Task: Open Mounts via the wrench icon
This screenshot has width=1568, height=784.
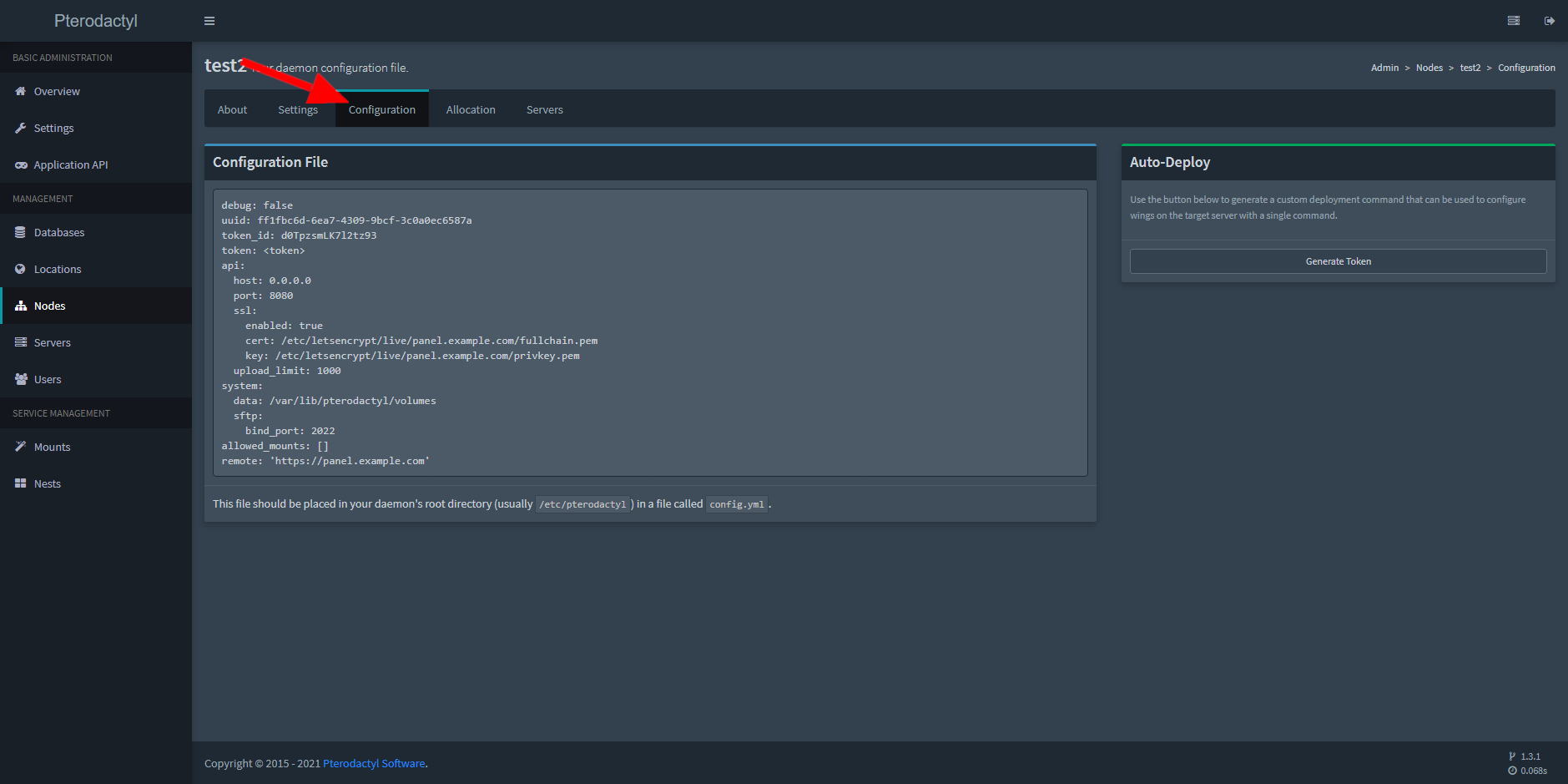Action: coord(20,447)
